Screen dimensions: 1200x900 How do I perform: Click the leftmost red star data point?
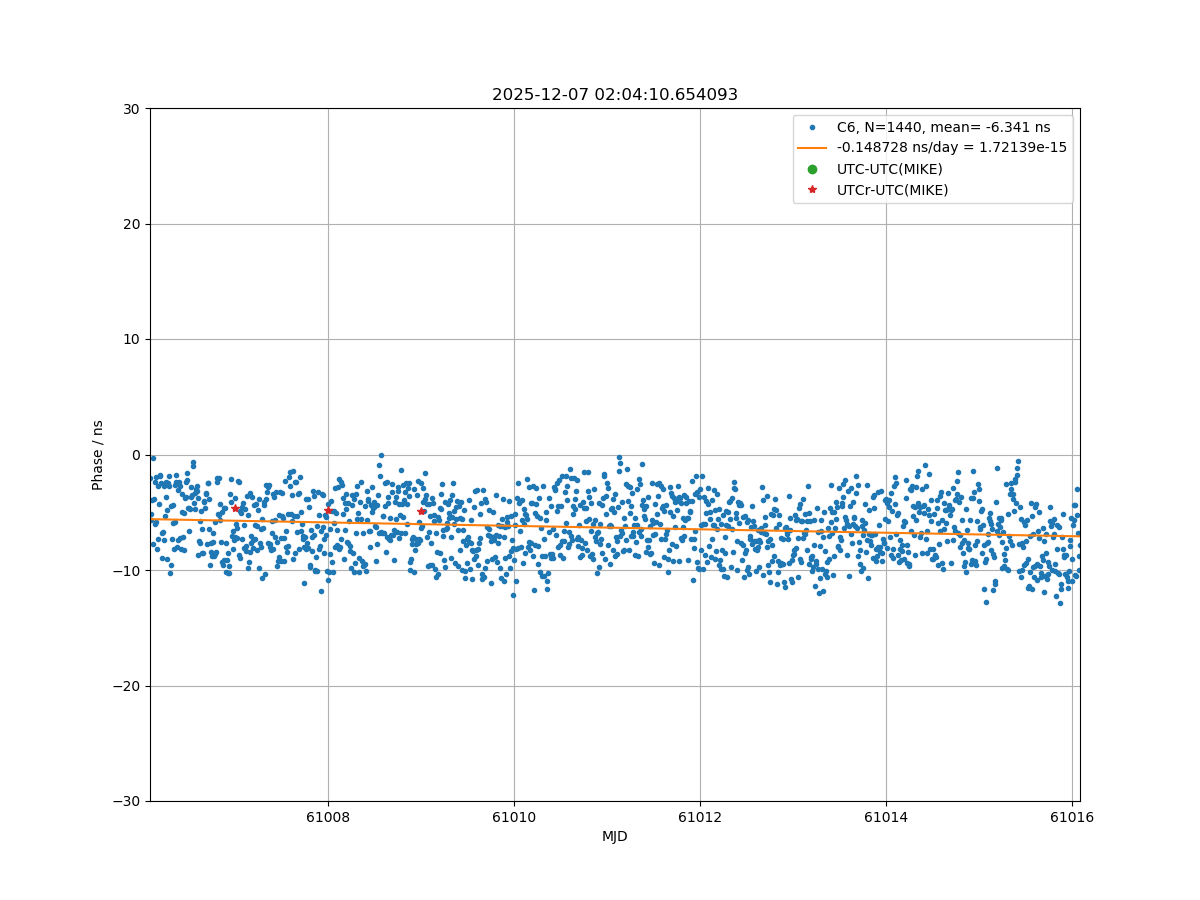click(236, 508)
